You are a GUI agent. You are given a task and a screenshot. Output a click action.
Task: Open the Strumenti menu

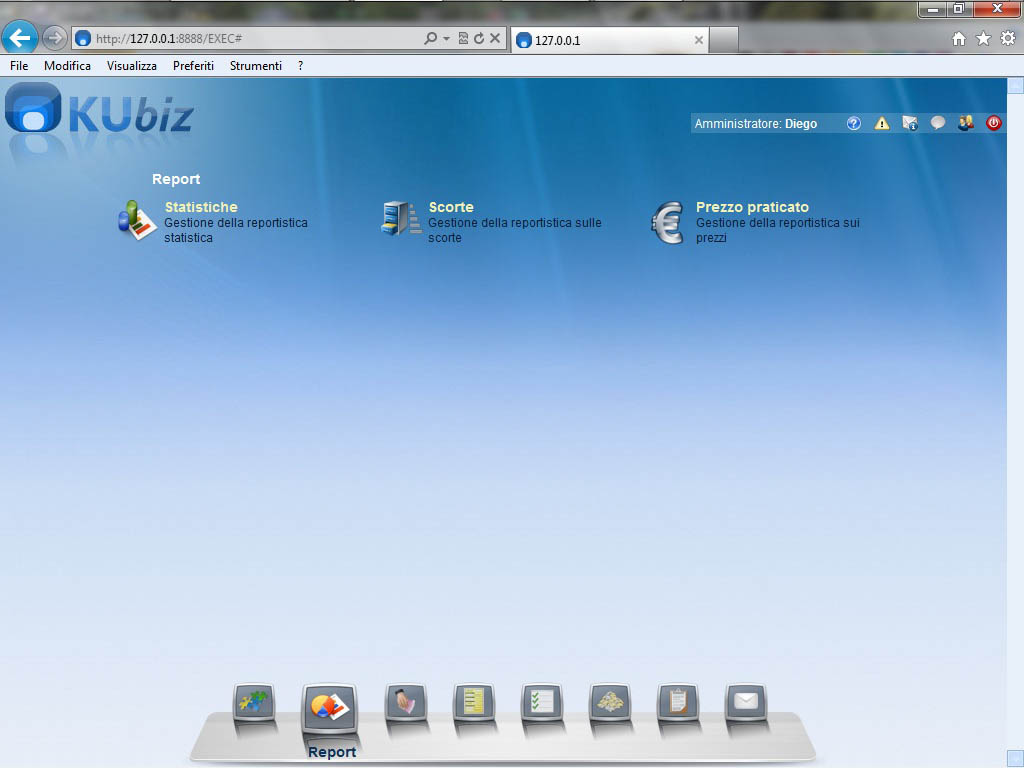point(255,66)
